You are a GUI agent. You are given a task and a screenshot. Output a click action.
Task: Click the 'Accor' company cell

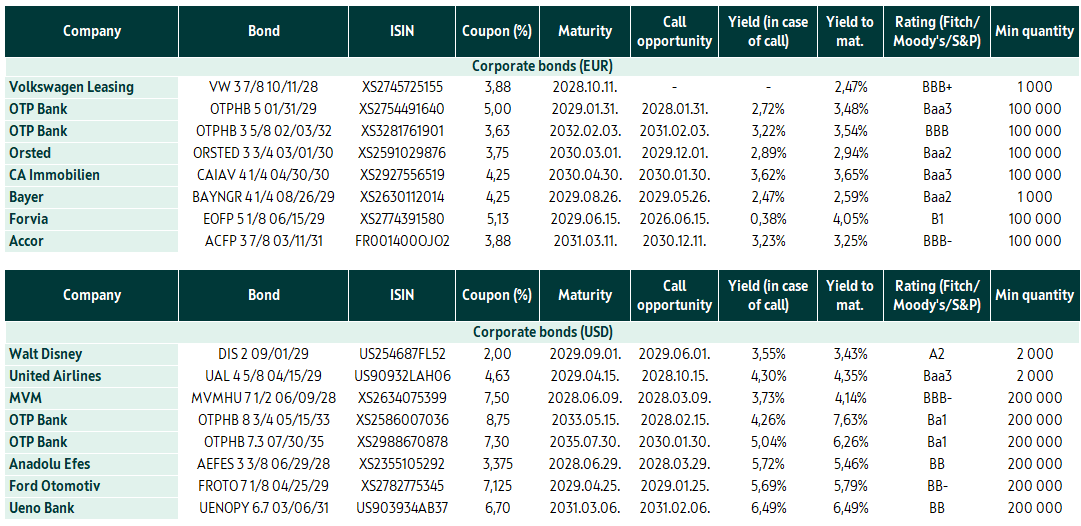click(x=91, y=241)
